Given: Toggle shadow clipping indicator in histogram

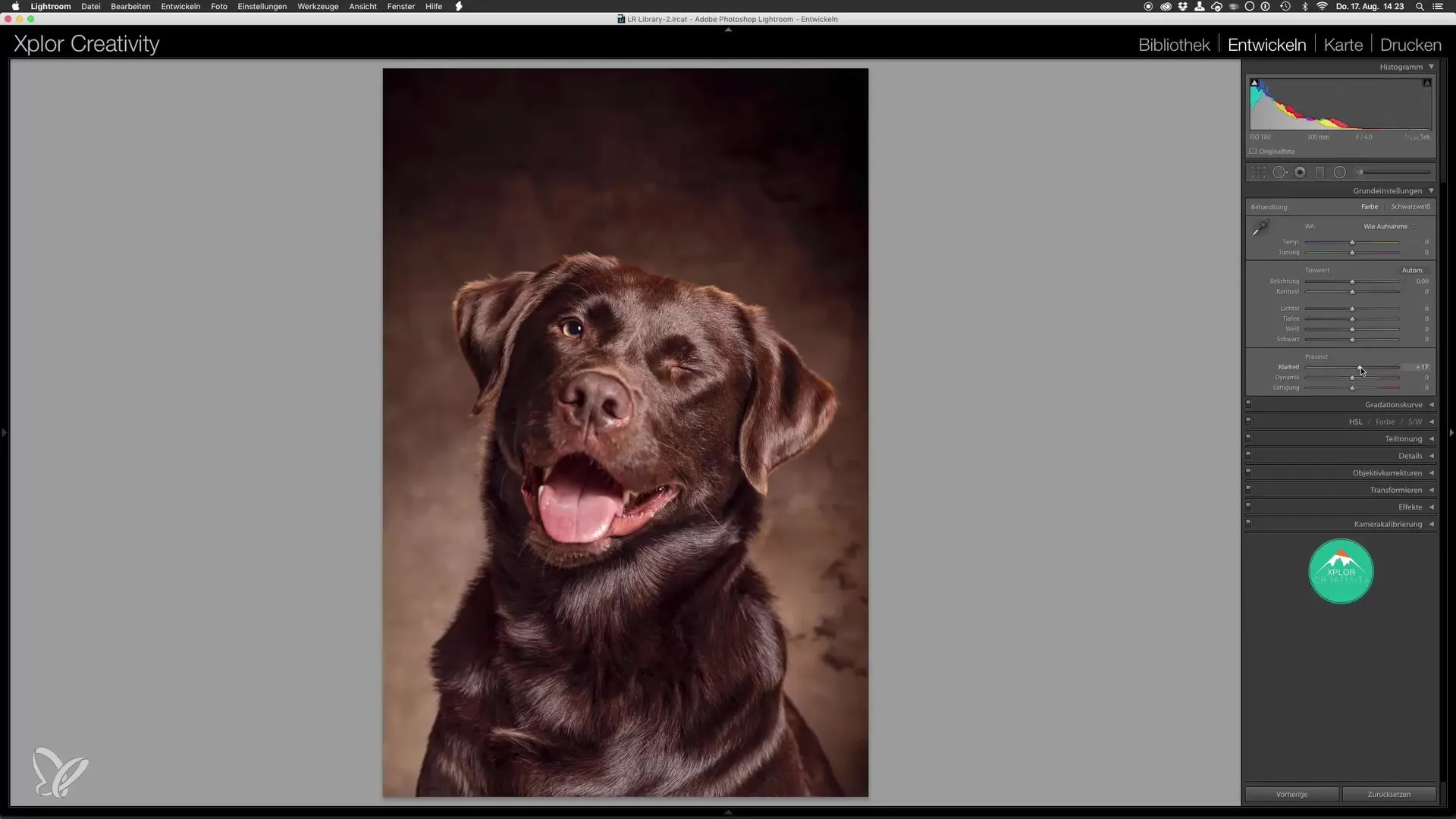Looking at the screenshot, I should coord(1254,83).
